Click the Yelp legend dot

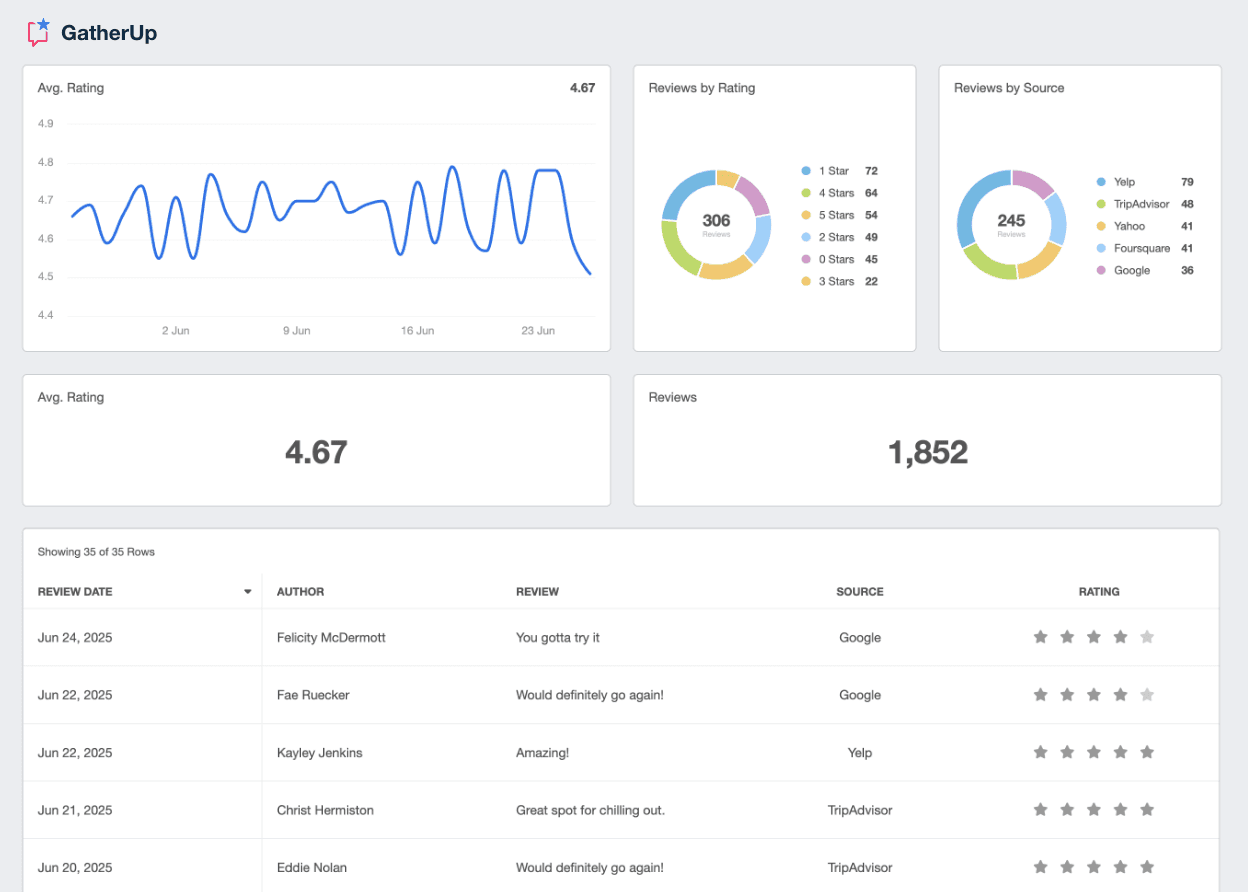[1102, 181]
